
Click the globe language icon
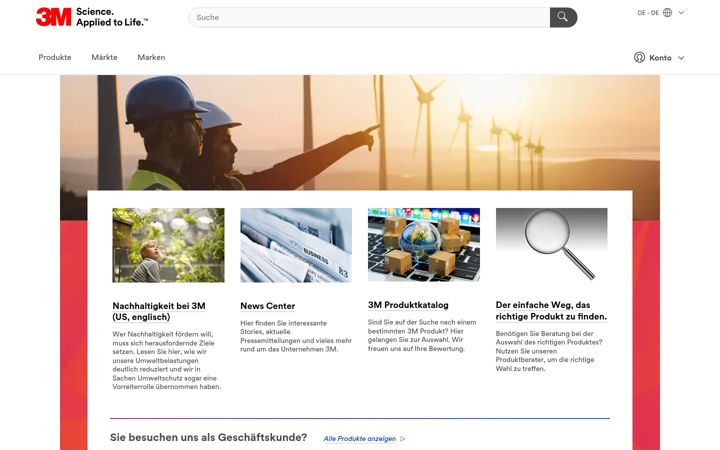pos(668,13)
